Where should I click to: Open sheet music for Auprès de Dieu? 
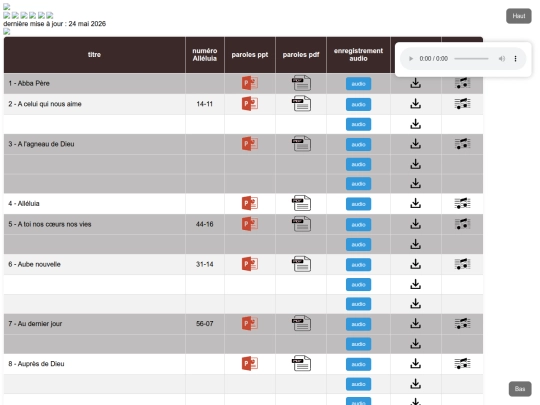click(x=463, y=364)
